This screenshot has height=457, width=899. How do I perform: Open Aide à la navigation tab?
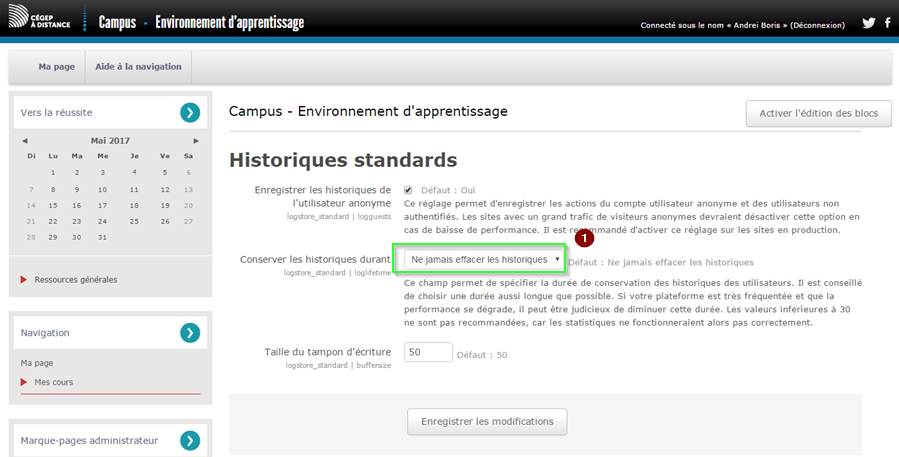coord(138,67)
